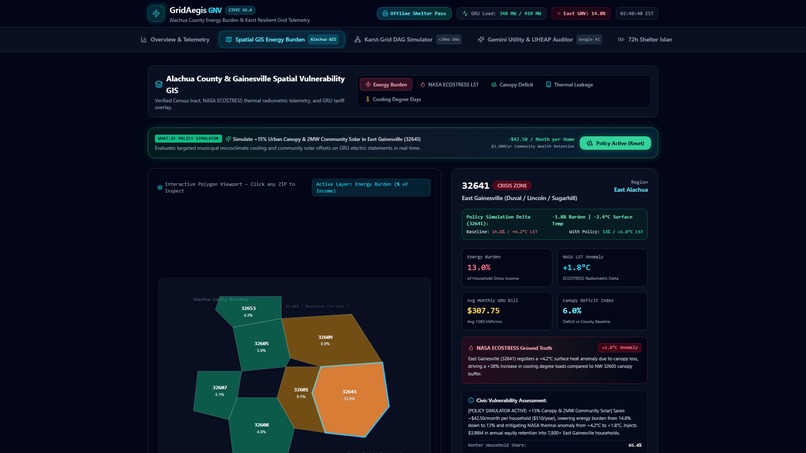The image size is (806, 453).
Task: Click the East Alachua region link
Action: coord(630,190)
